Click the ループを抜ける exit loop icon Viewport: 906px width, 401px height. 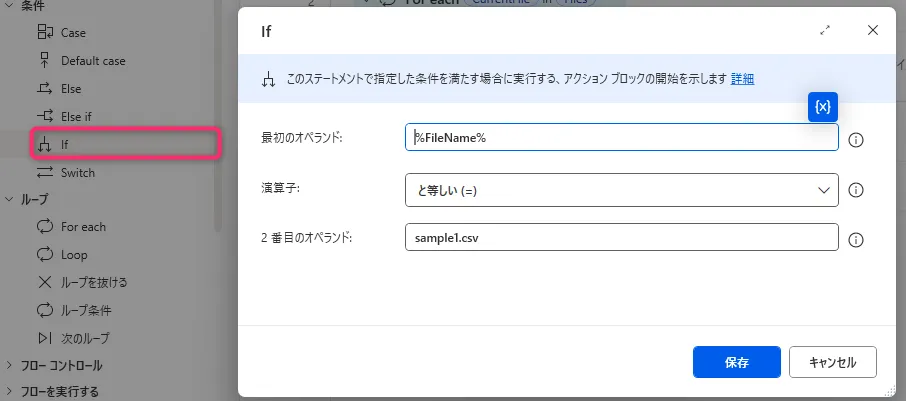pos(44,282)
